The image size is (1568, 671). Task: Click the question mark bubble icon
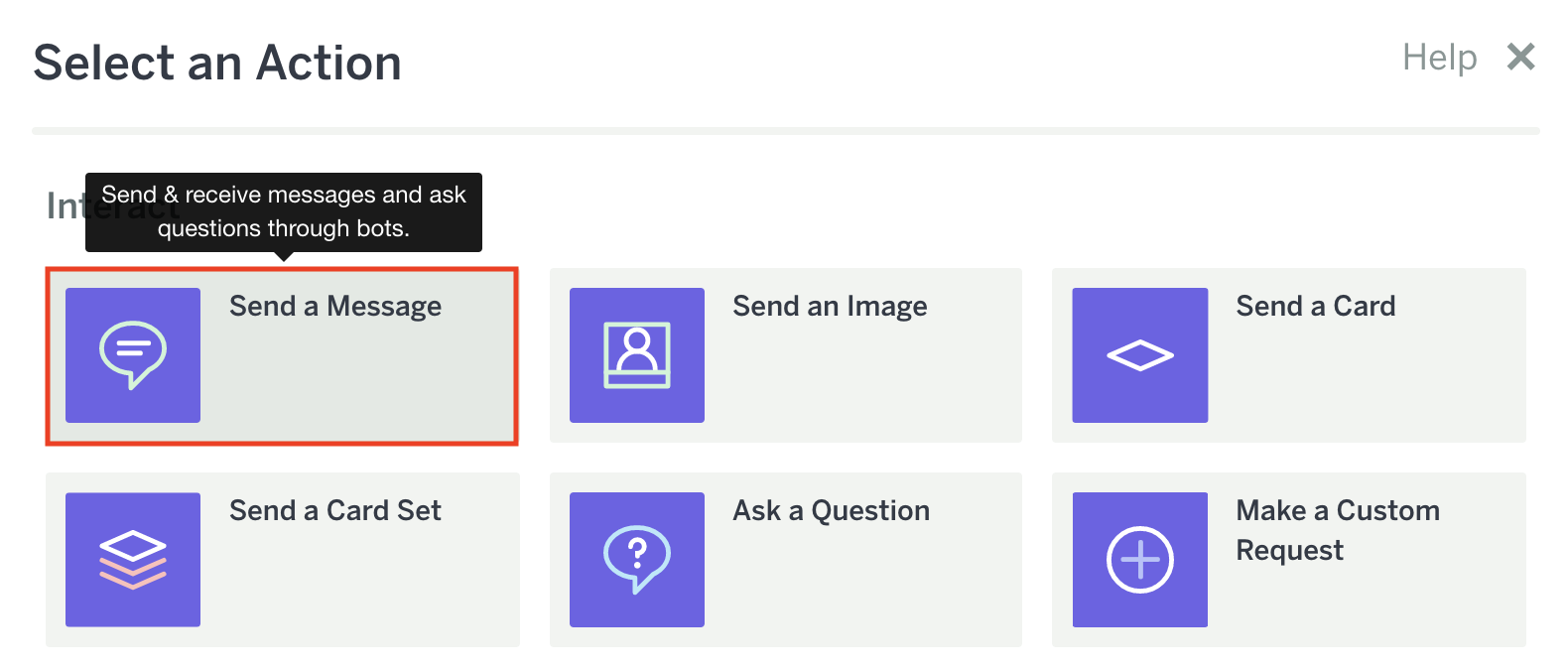(x=637, y=560)
